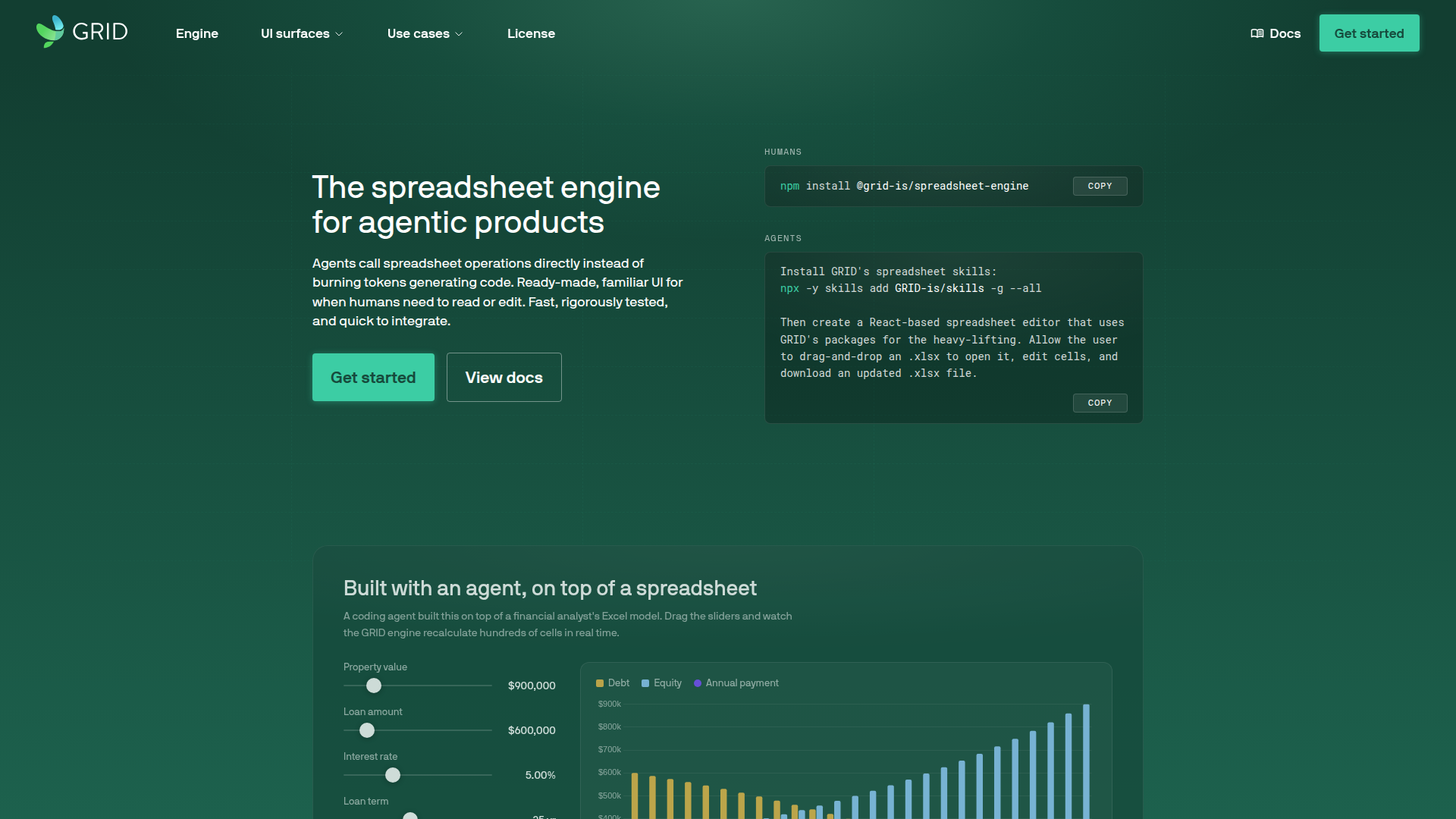1456x819 pixels.
Task: Click the npx skills add command line
Action: [x=911, y=288]
